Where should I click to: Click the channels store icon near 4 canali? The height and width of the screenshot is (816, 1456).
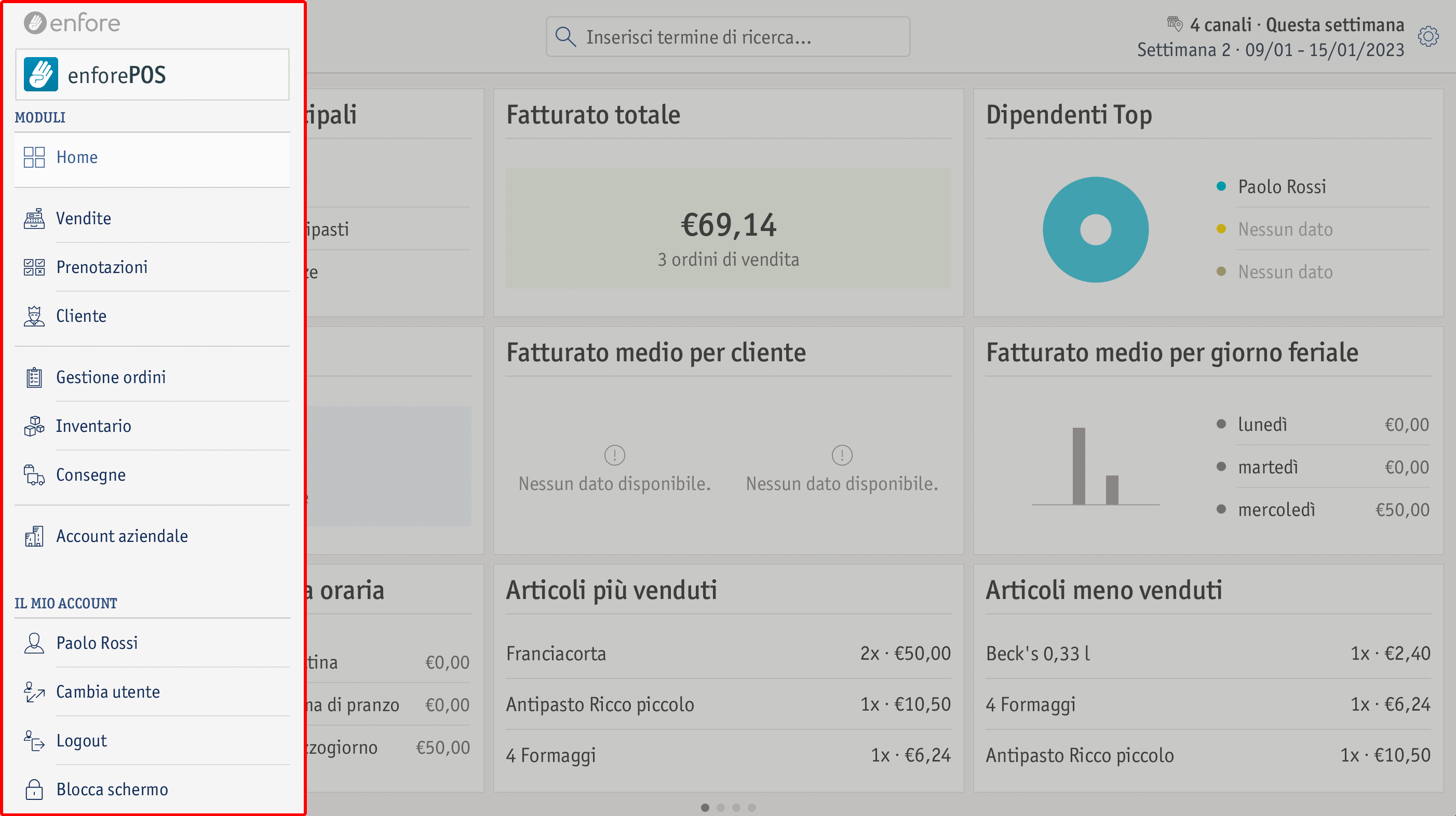coord(1175,24)
